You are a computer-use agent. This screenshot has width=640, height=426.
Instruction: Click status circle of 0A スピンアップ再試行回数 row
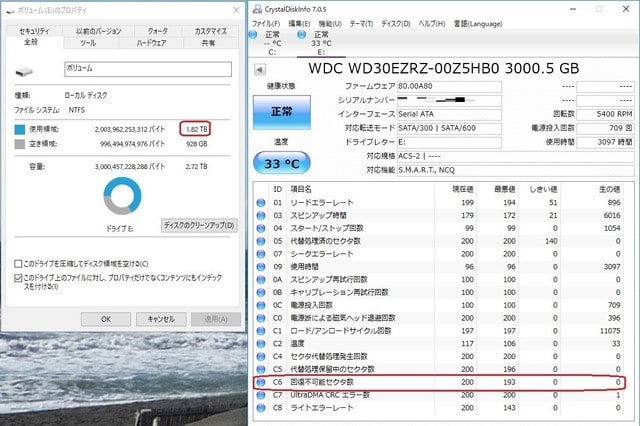261,280
